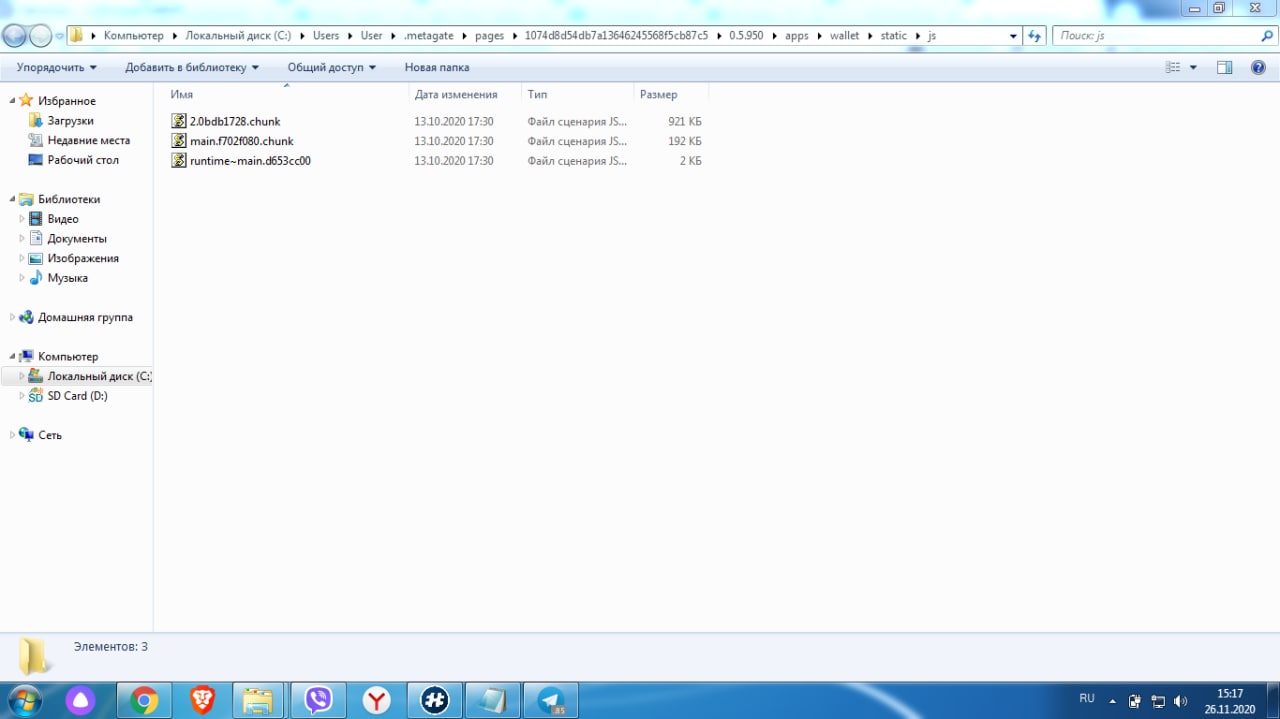The height and width of the screenshot is (719, 1280).
Task: Refresh the folder next to the address bar
Action: pos(1036,35)
